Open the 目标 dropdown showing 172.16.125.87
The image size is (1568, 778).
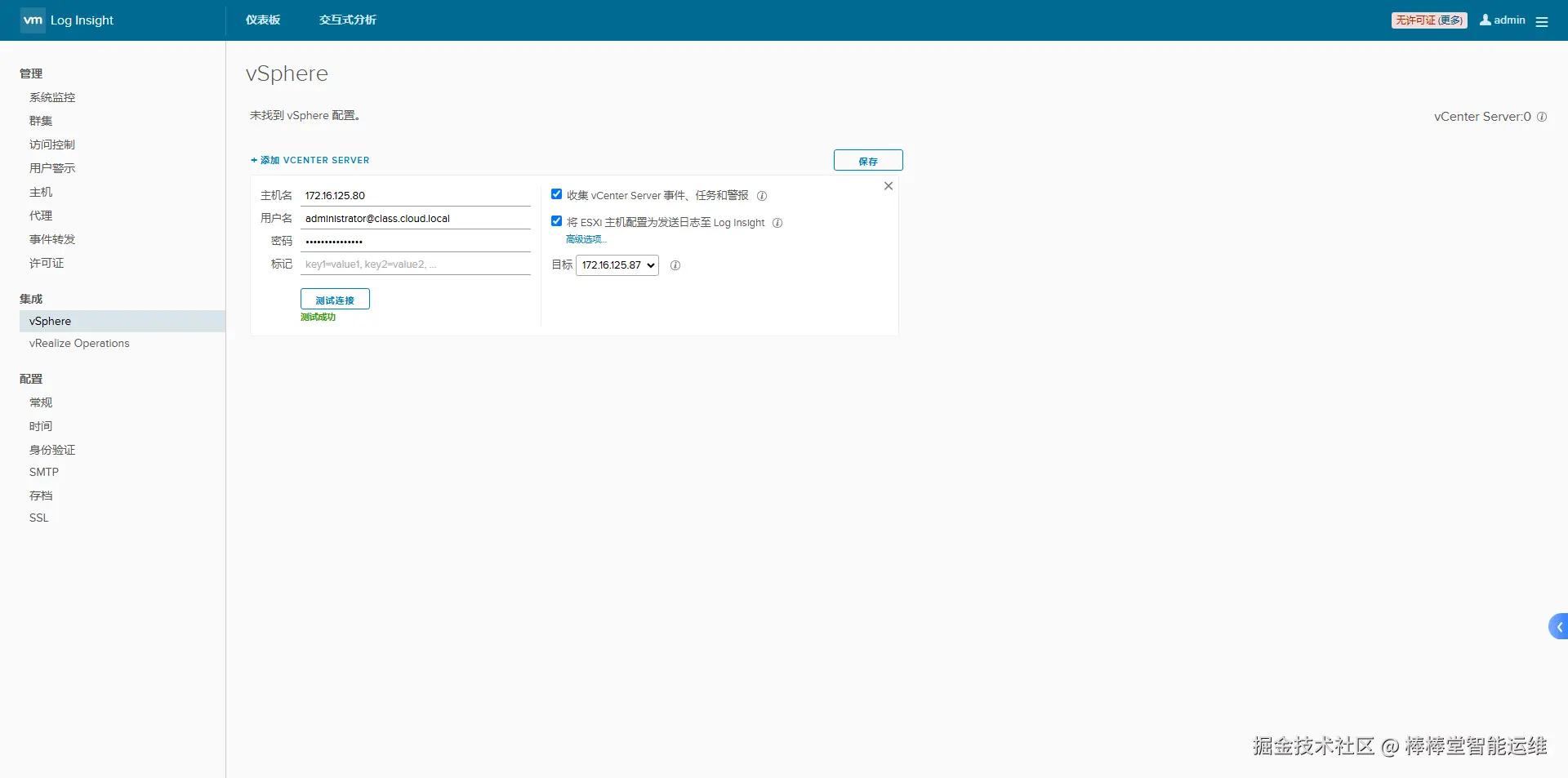coord(617,265)
